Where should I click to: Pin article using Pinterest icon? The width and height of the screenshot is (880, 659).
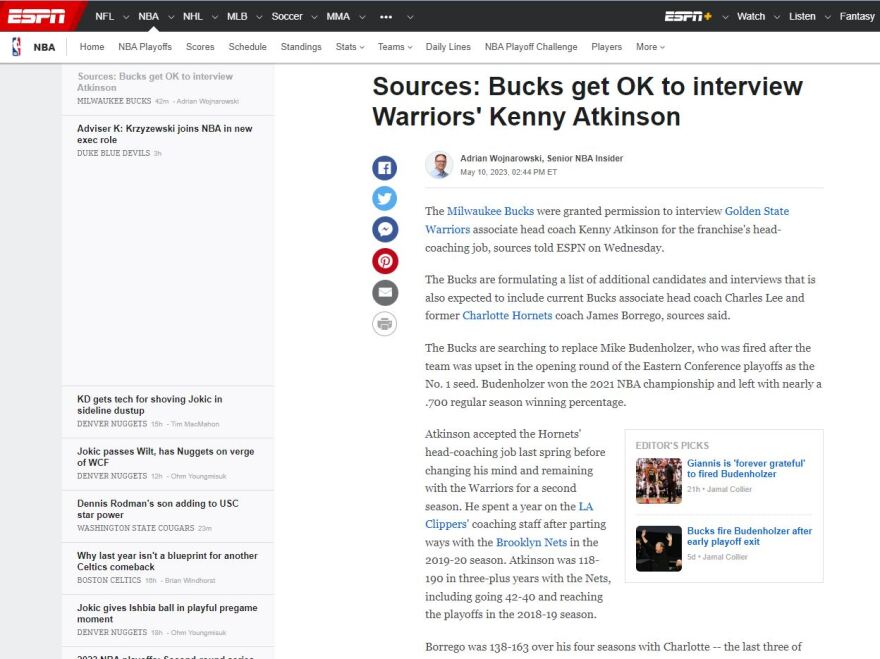385,261
